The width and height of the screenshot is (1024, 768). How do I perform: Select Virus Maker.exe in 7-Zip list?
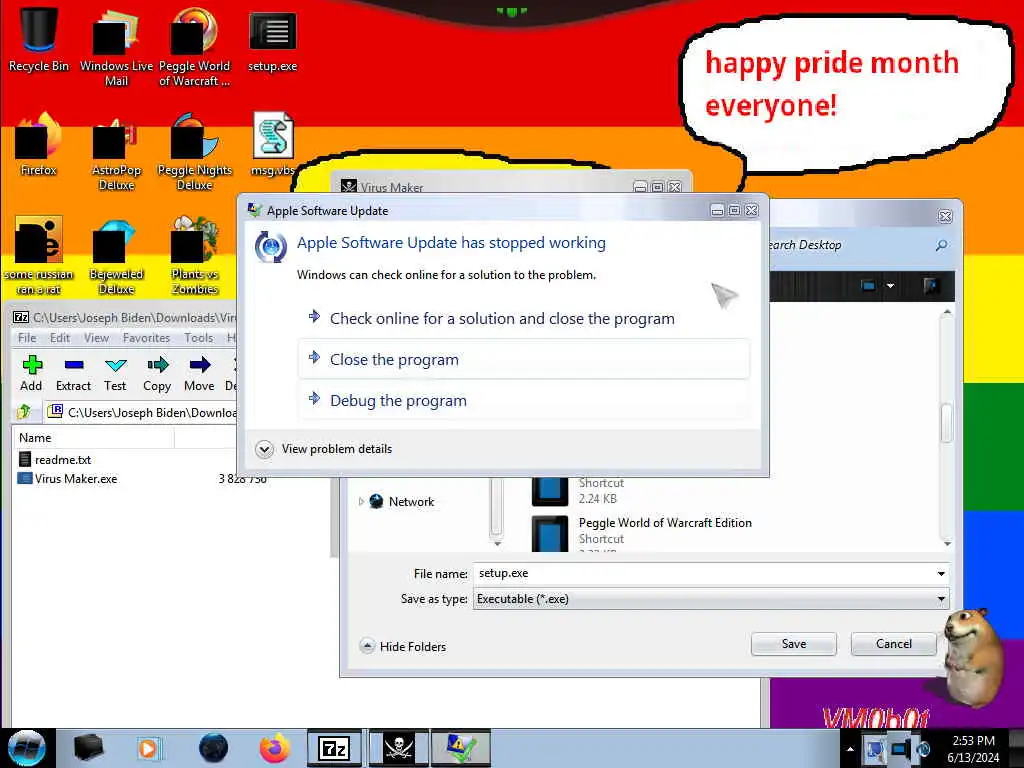coord(68,479)
